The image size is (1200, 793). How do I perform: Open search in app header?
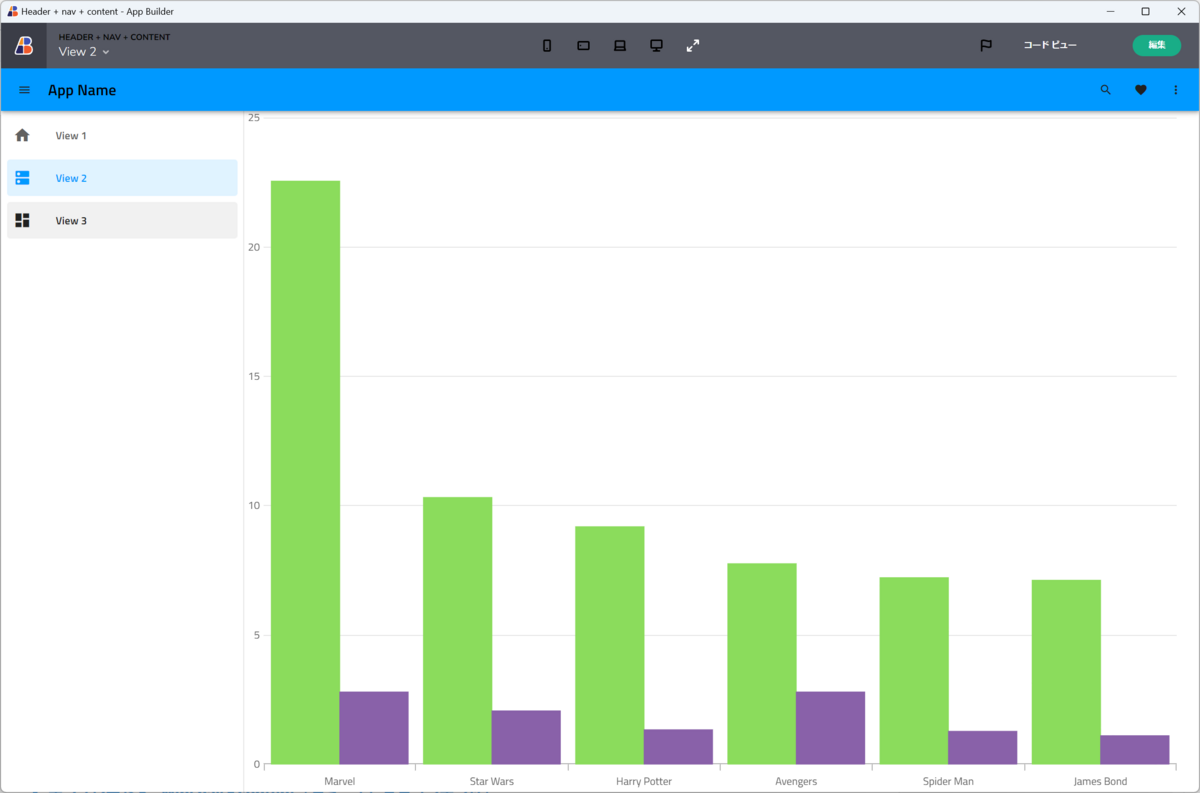pos(1105,90)
